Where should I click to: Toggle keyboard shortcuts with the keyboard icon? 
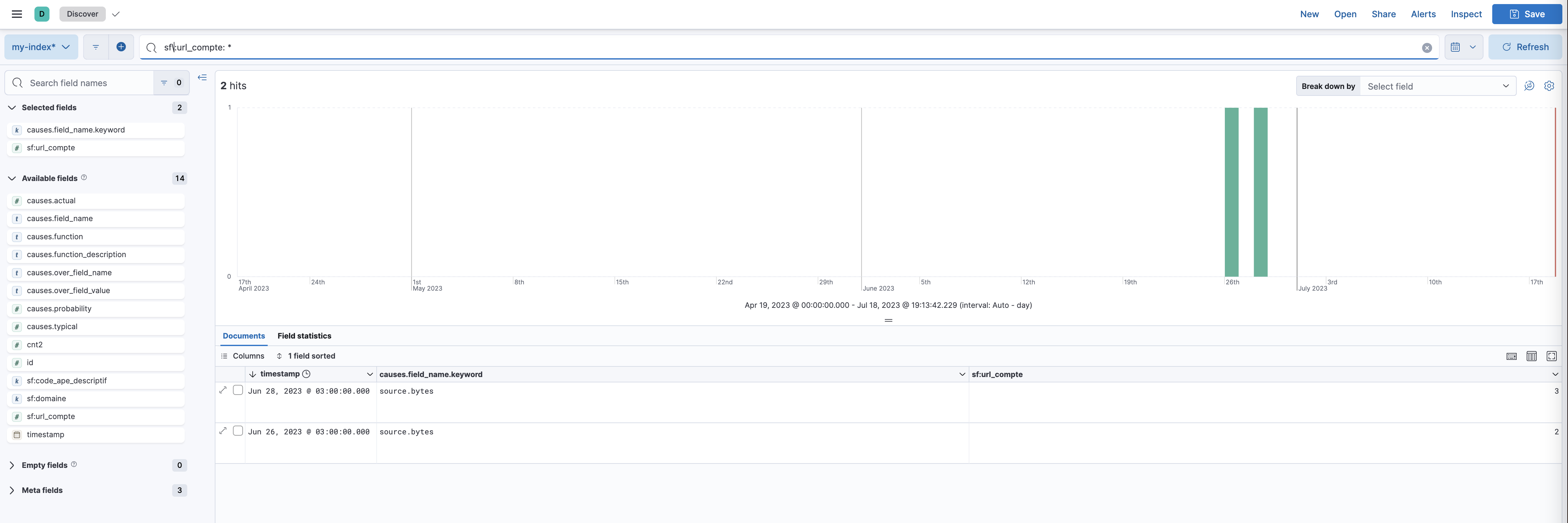[x=1512, y=356]
